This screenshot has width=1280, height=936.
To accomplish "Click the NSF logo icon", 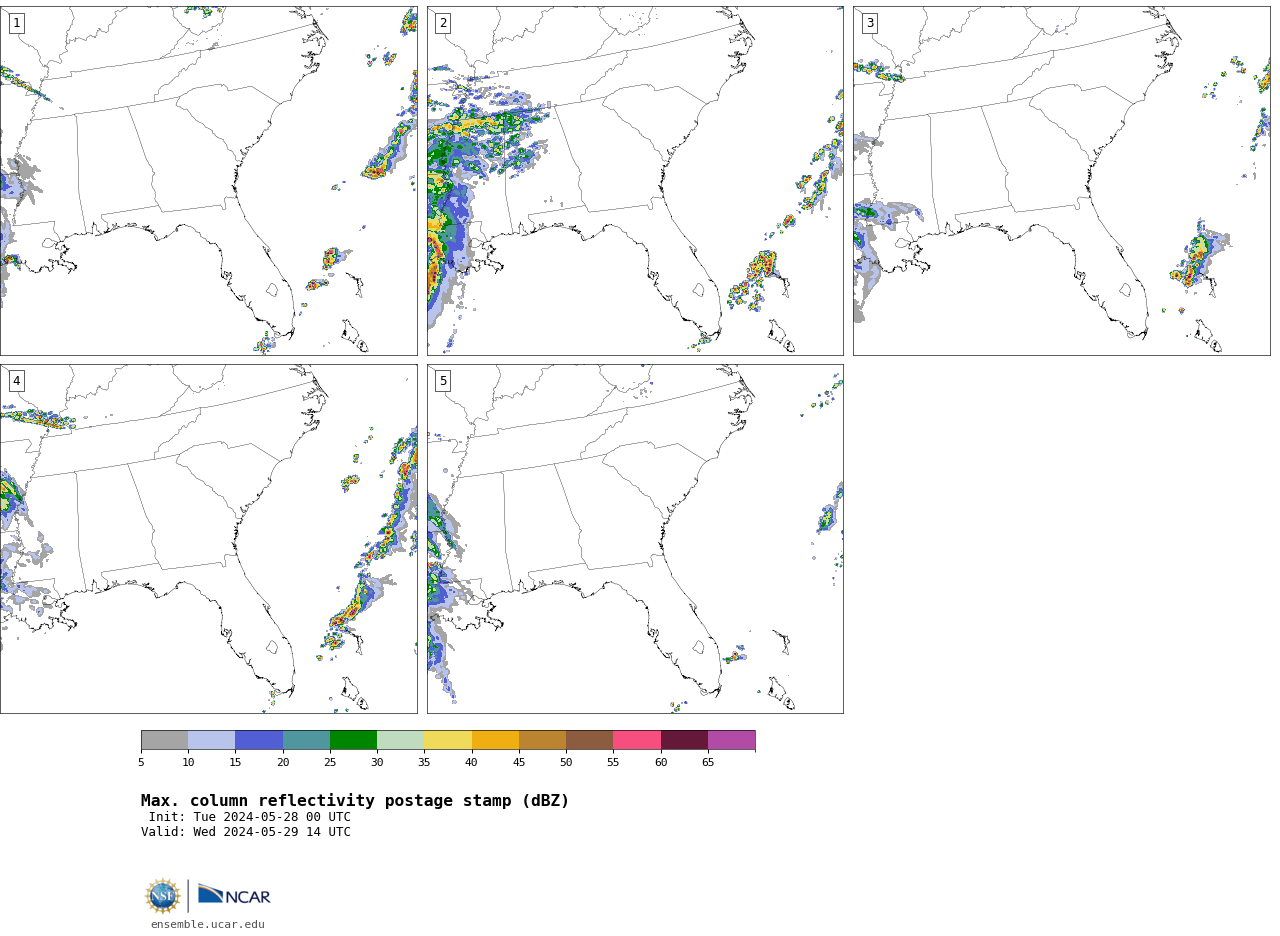I will [163, 896].
